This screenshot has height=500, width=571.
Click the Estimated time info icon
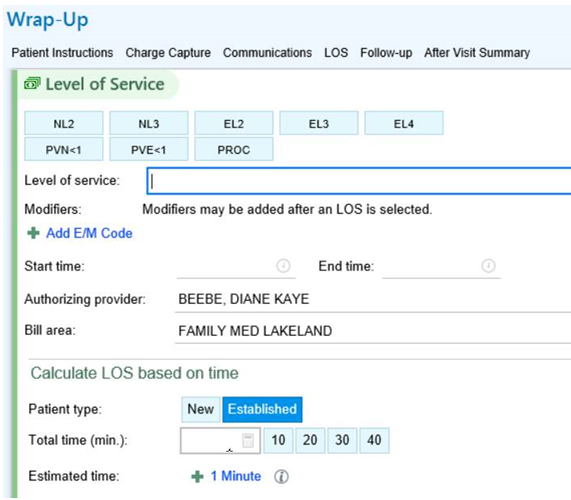click(x=281, y=476)
